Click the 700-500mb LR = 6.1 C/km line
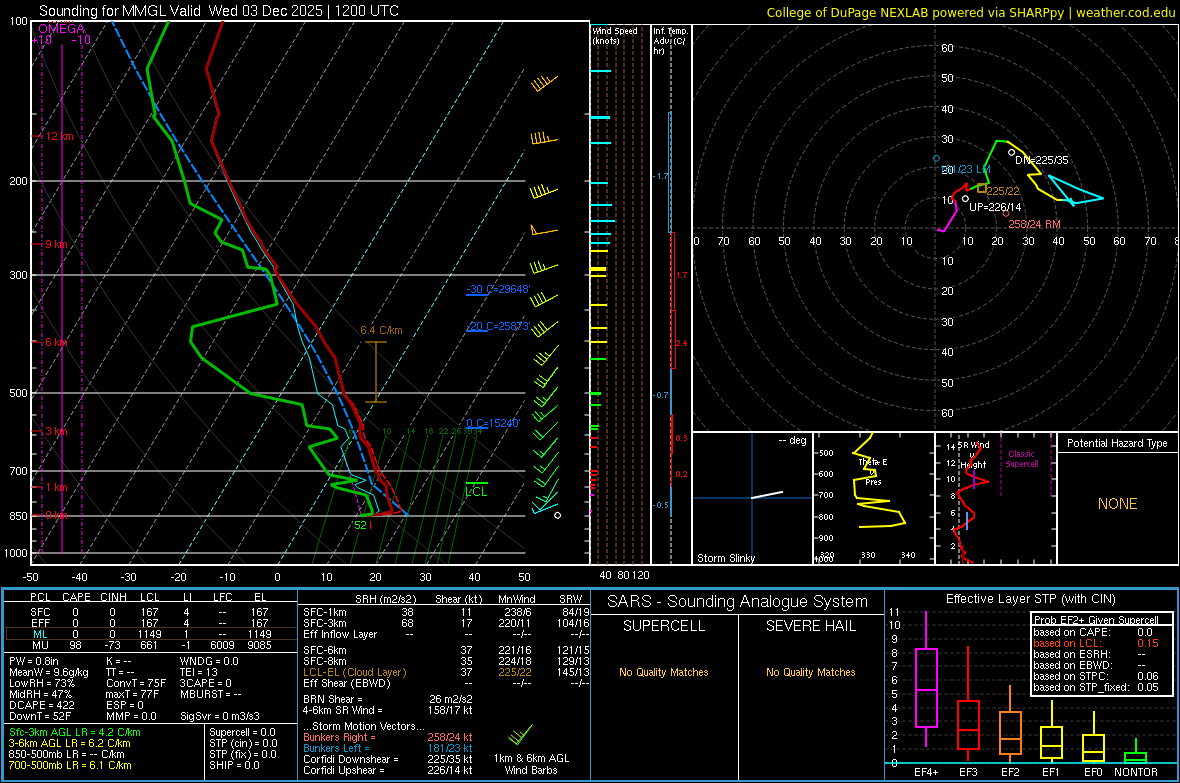 [x=70, y=765]
